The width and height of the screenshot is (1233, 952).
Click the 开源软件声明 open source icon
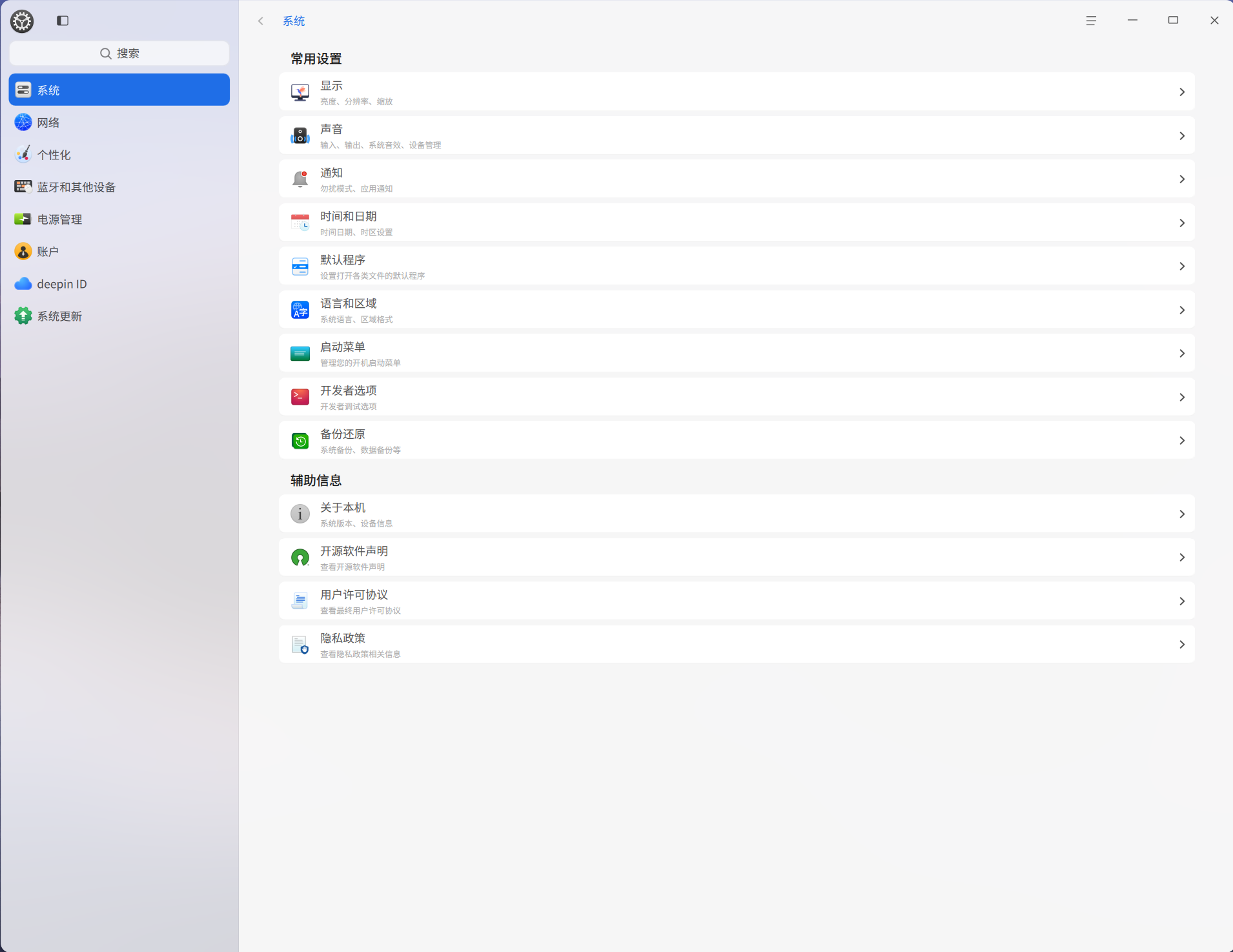300,558
